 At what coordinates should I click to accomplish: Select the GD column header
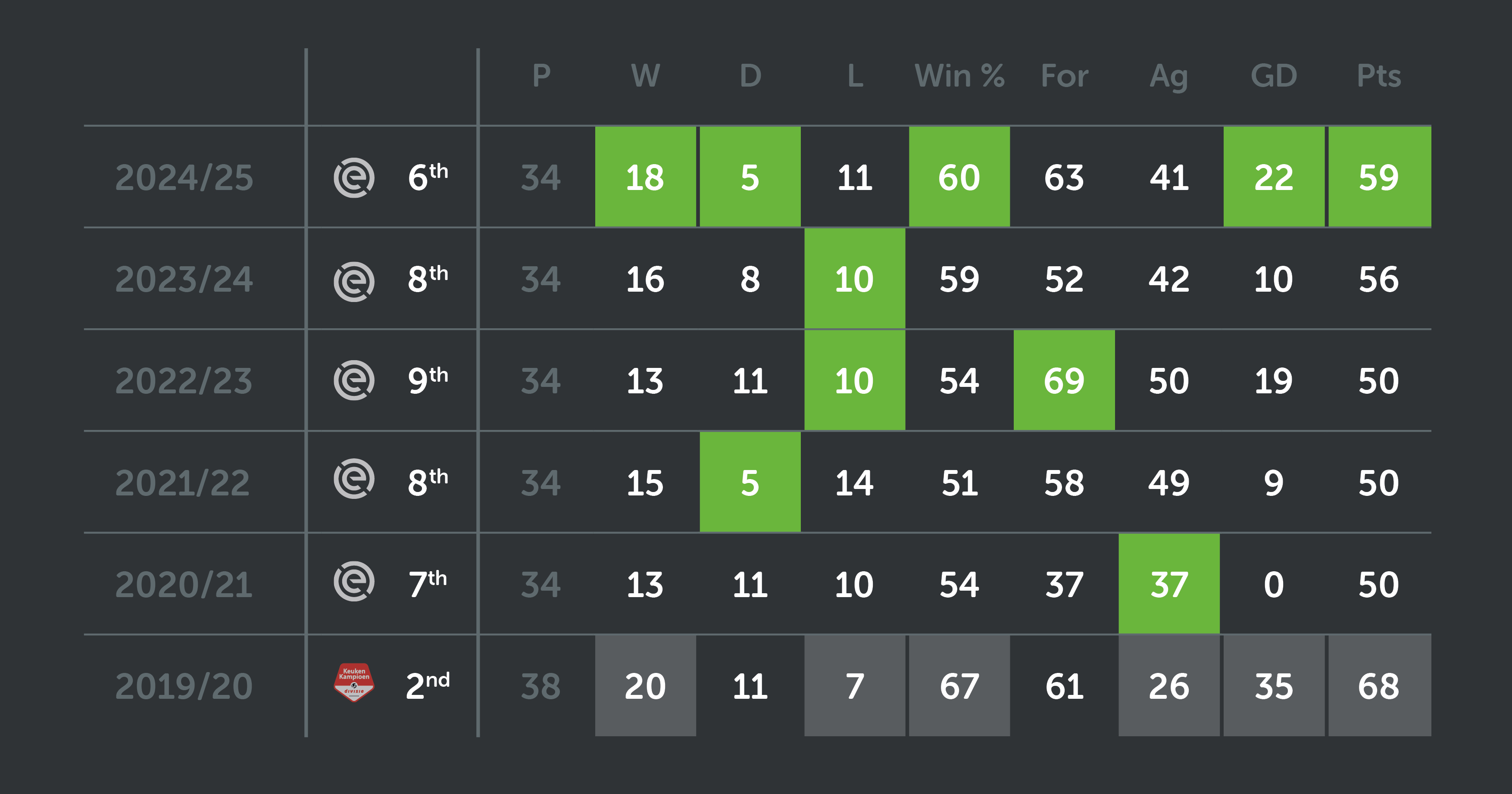click(1274, 76)
